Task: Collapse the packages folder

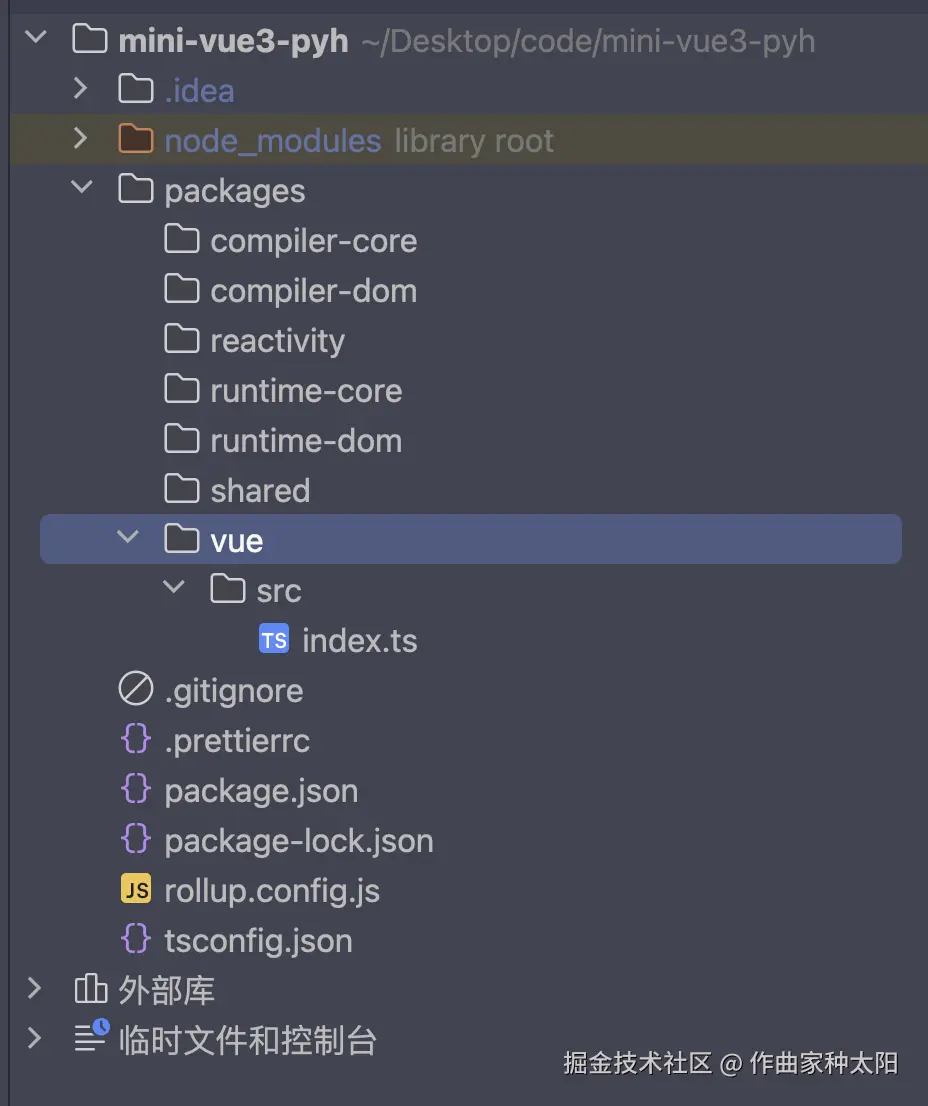Action: tap(81, 188)
